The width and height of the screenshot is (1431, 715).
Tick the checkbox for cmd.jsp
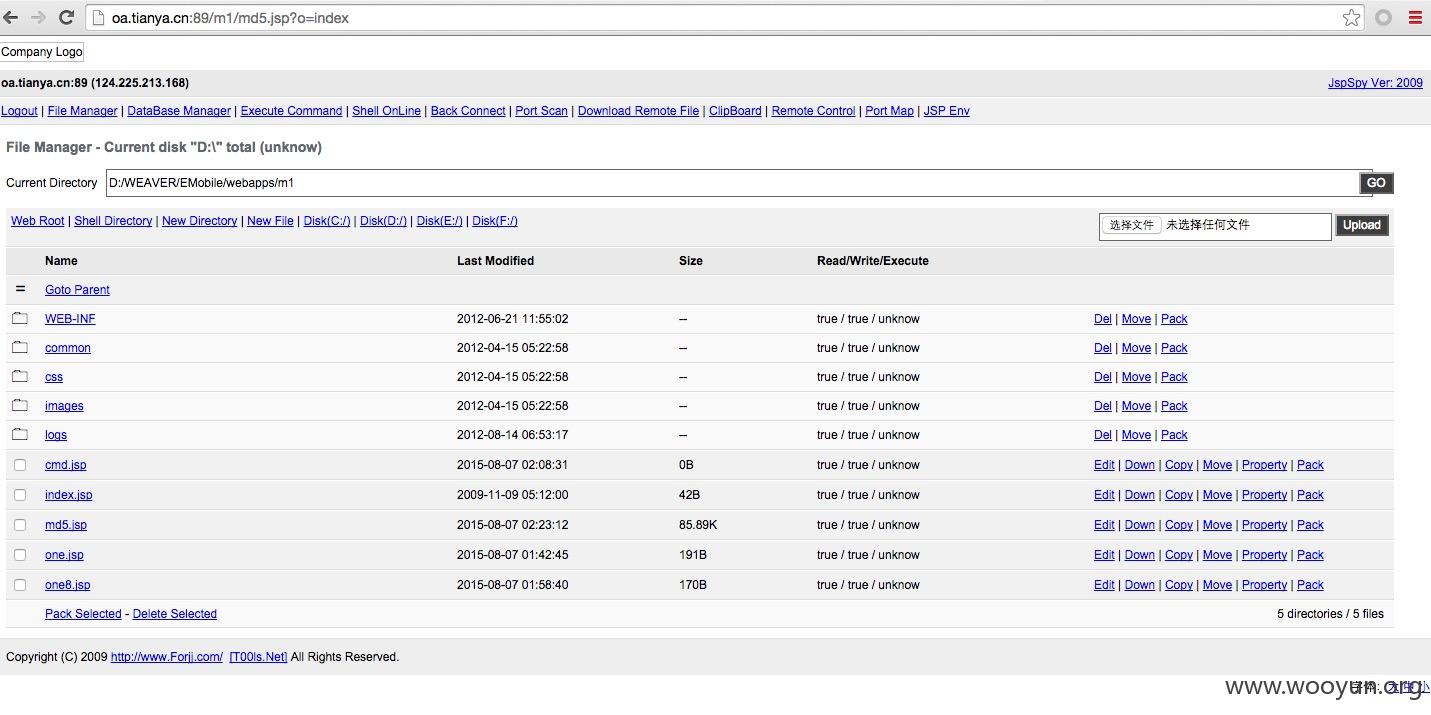[20, 465]
